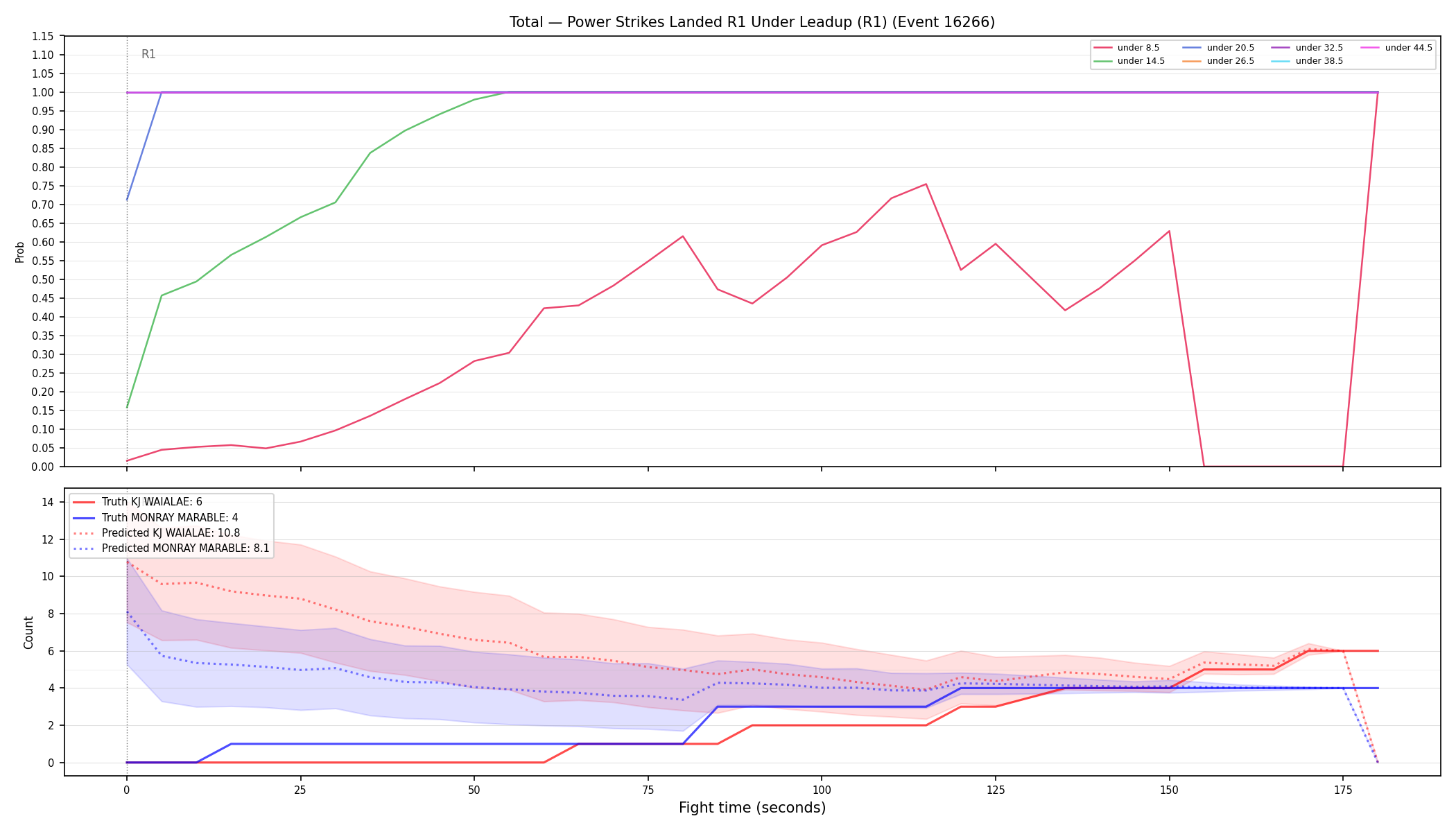Click the 14 tick on Count axis
Image resolution: width=1456 pixels, height=832 pixels.
coord(48,502)
